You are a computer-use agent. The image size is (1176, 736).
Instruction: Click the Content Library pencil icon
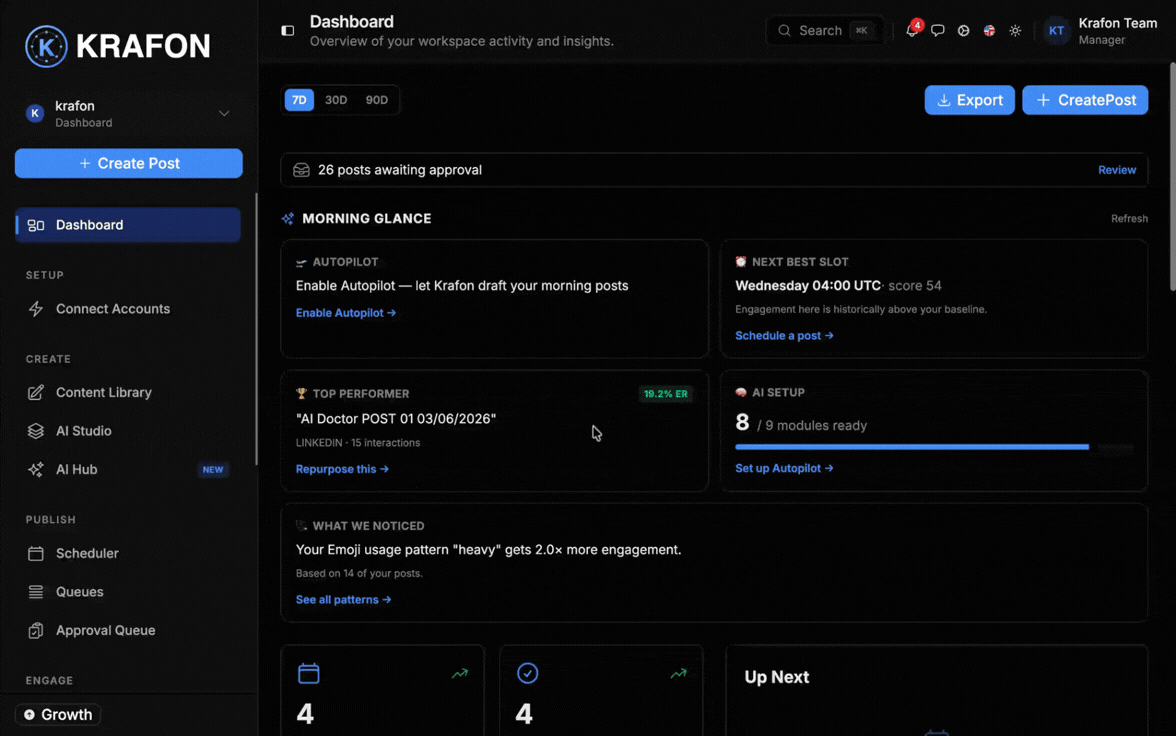(35, 392)
